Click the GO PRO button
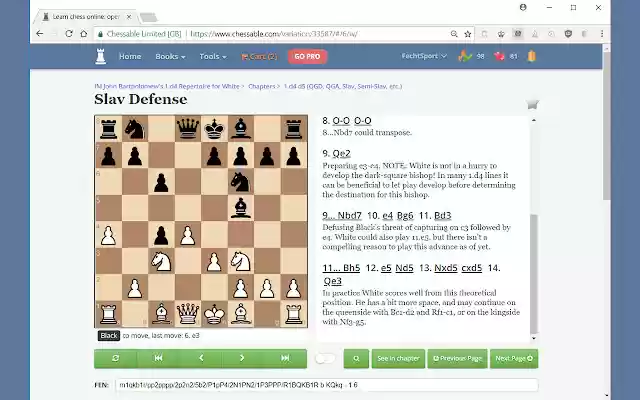The height and width of the screenshot is (400, 640). [307, 56]
